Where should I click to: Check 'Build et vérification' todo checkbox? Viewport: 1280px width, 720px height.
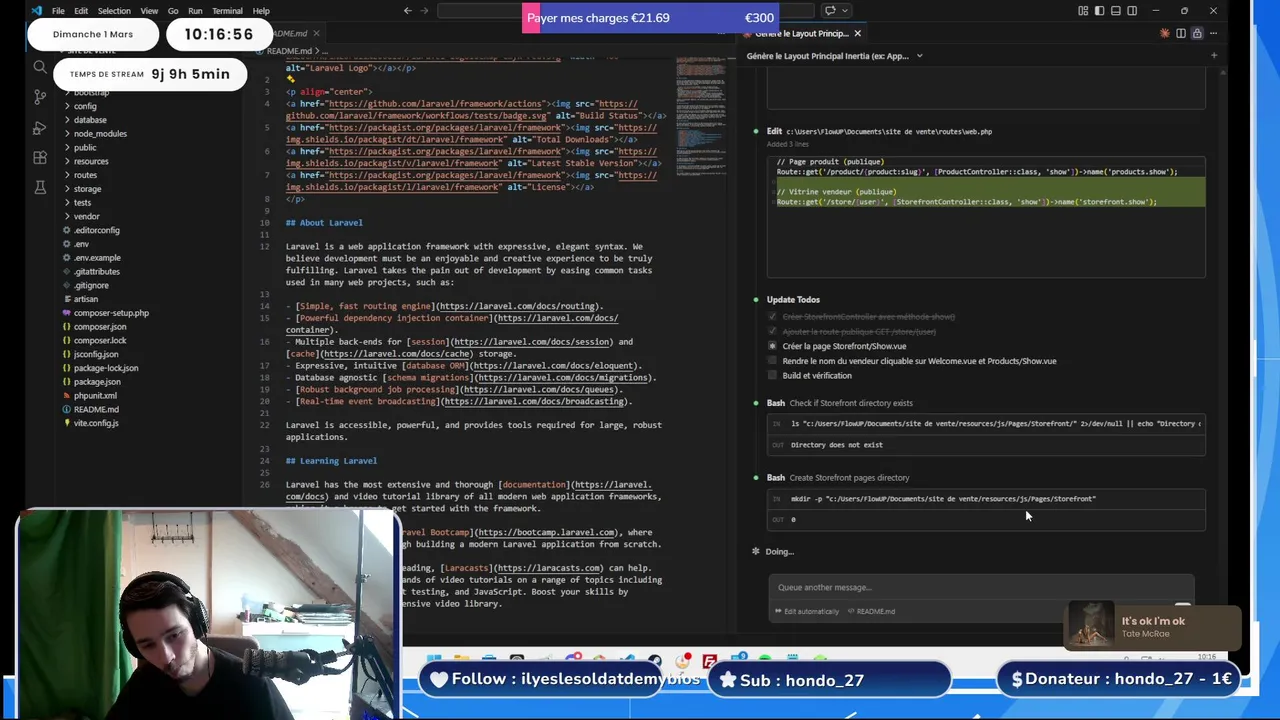[772, 376]
